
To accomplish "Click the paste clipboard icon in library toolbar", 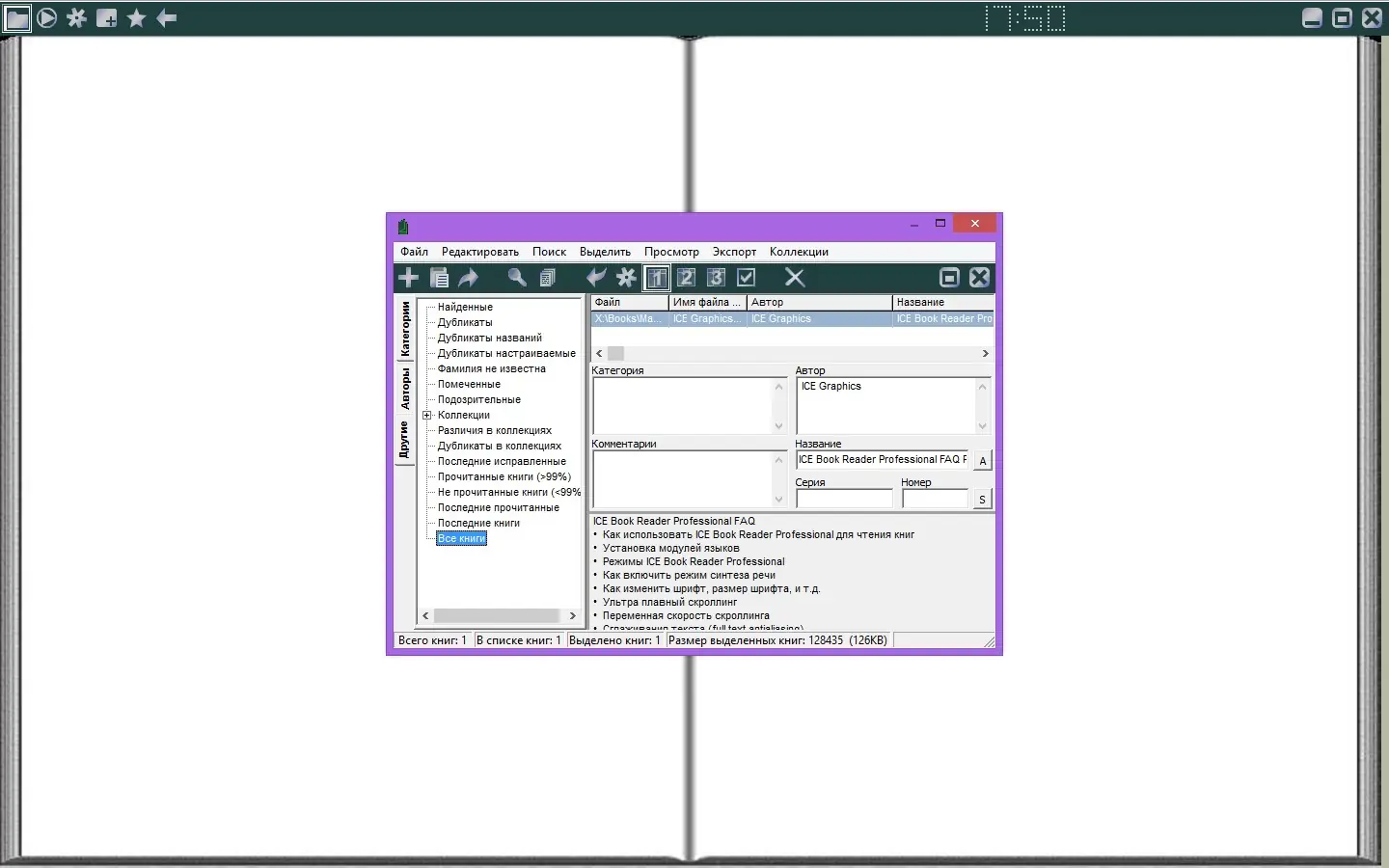I will (439, 278).
